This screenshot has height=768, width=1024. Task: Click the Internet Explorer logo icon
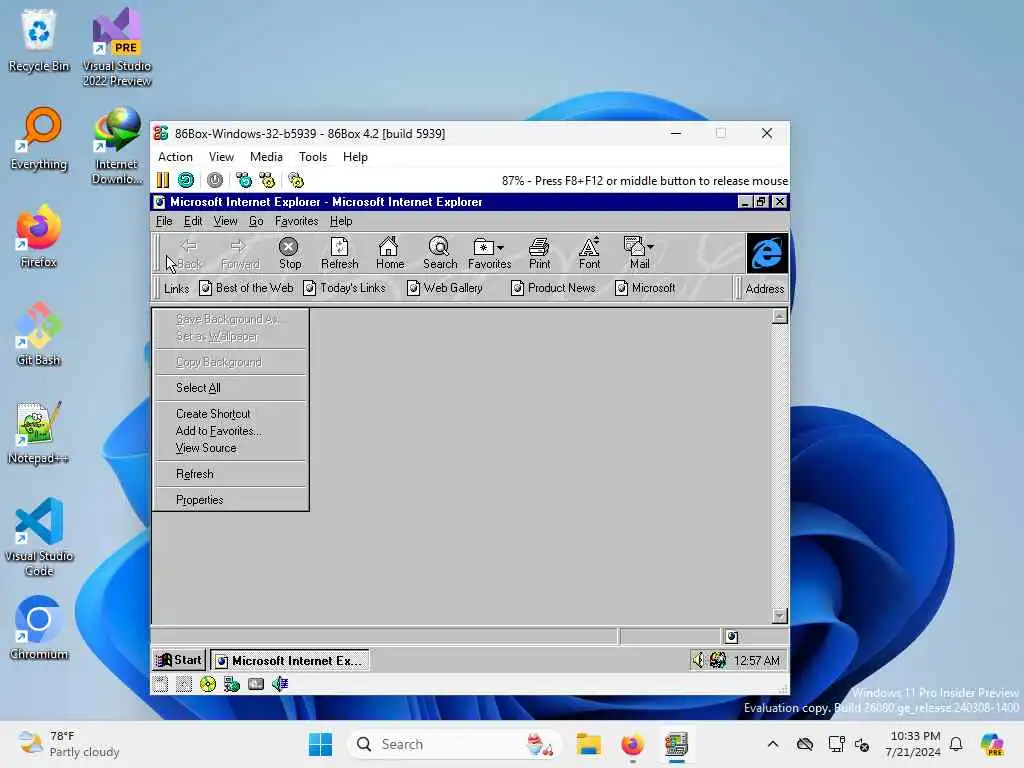[x=767, y=253]
